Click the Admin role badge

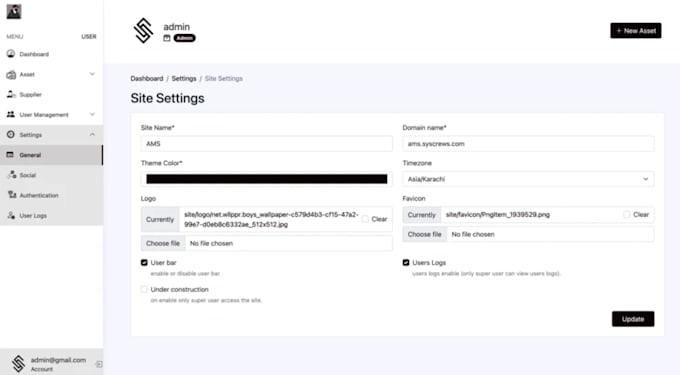[x=184, y=38]
